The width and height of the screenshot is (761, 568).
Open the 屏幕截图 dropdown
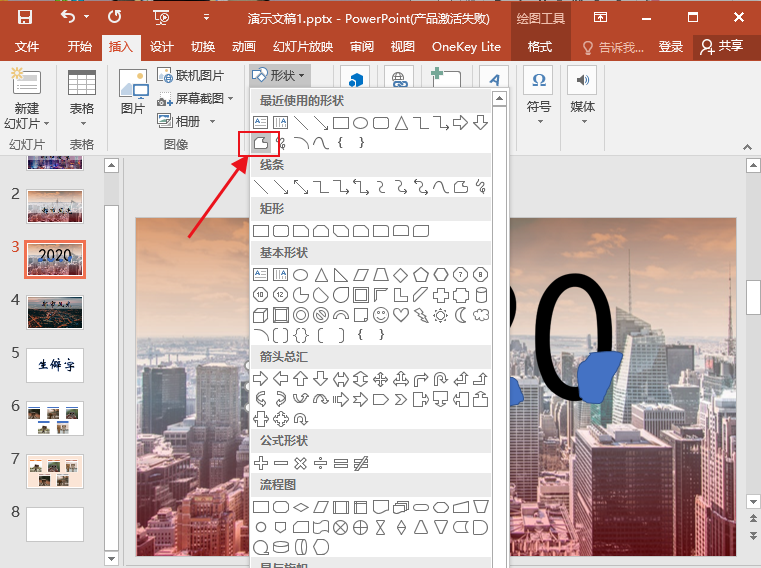(195, 99)
